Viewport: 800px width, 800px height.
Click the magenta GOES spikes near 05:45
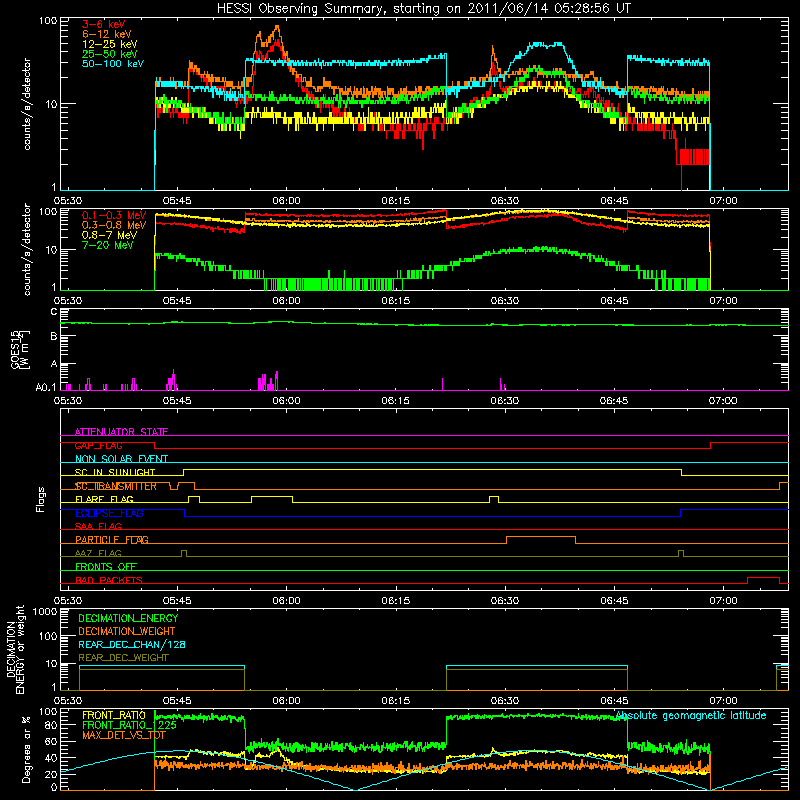point(172,380)
